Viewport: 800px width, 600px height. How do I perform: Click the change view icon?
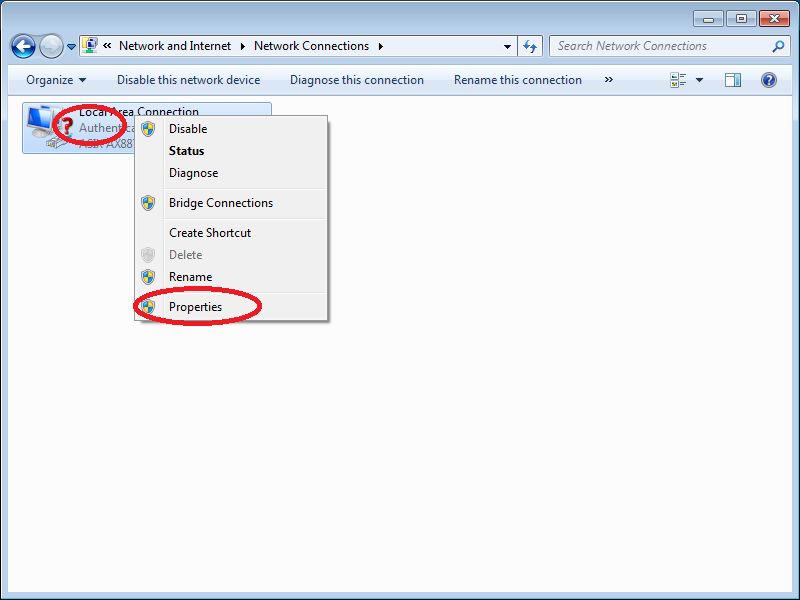[x=678, y=80]
